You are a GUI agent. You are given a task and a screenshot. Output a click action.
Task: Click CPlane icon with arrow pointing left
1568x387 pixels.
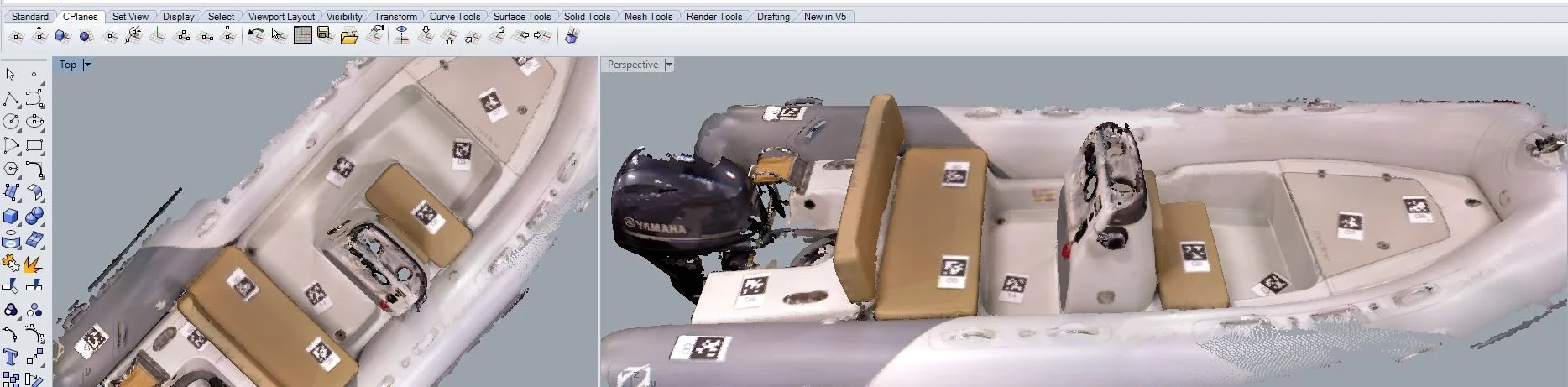tap(520, 35)
